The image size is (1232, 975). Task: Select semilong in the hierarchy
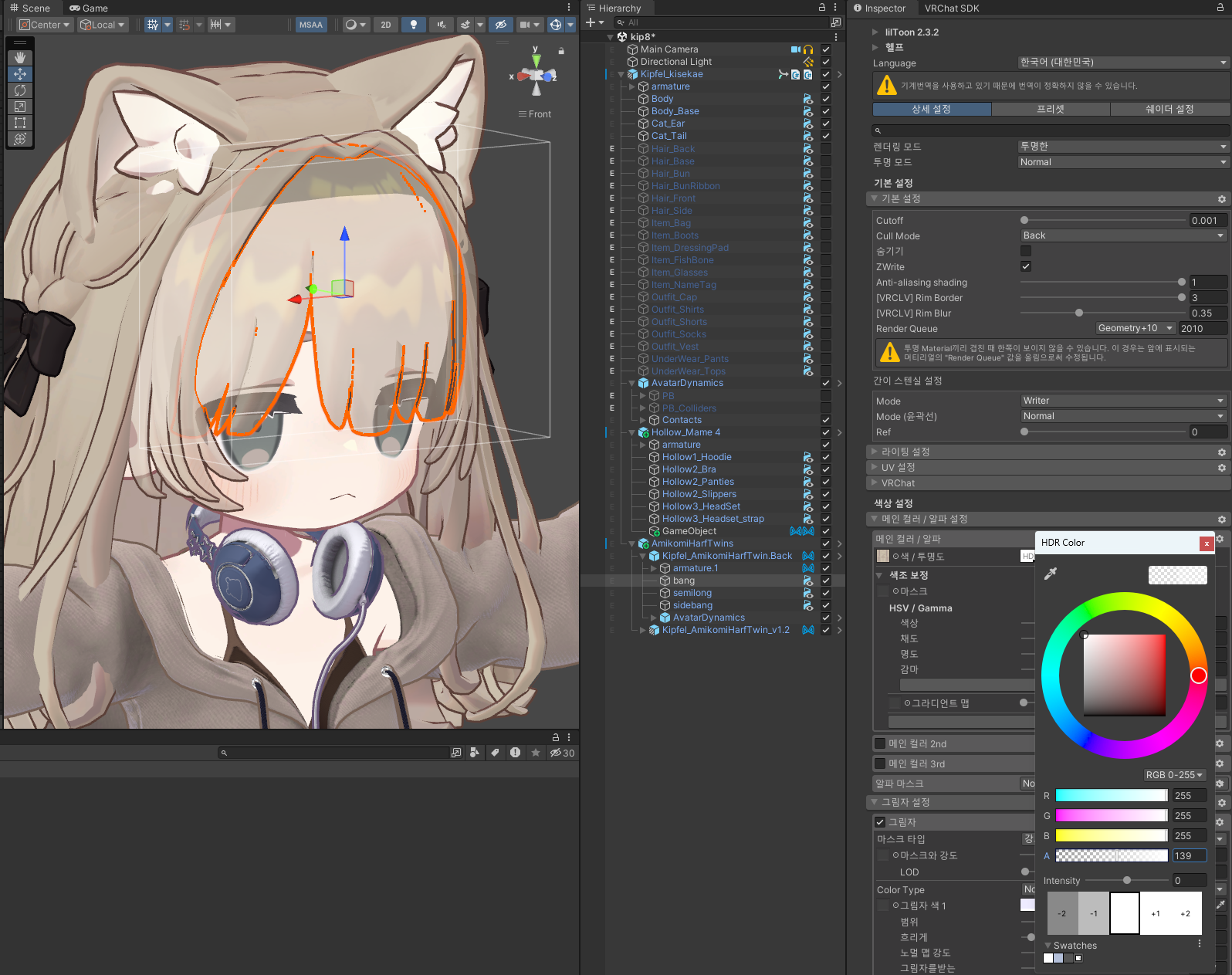[x=692, y=593]
